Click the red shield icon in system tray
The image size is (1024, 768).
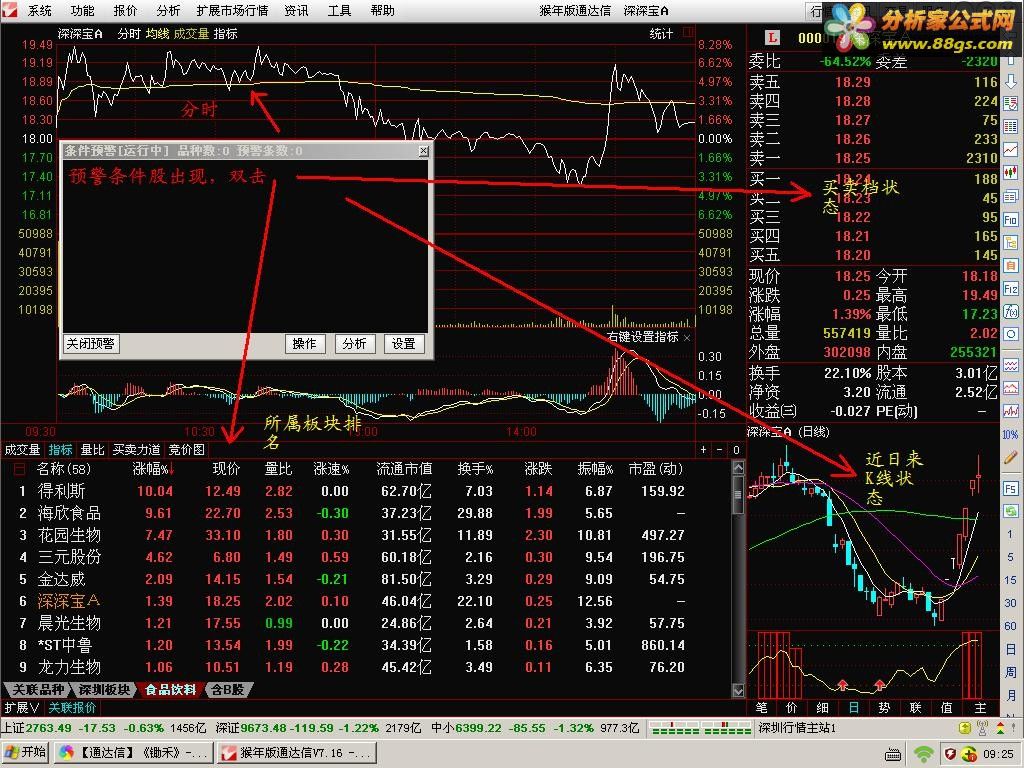pos(951,754)
